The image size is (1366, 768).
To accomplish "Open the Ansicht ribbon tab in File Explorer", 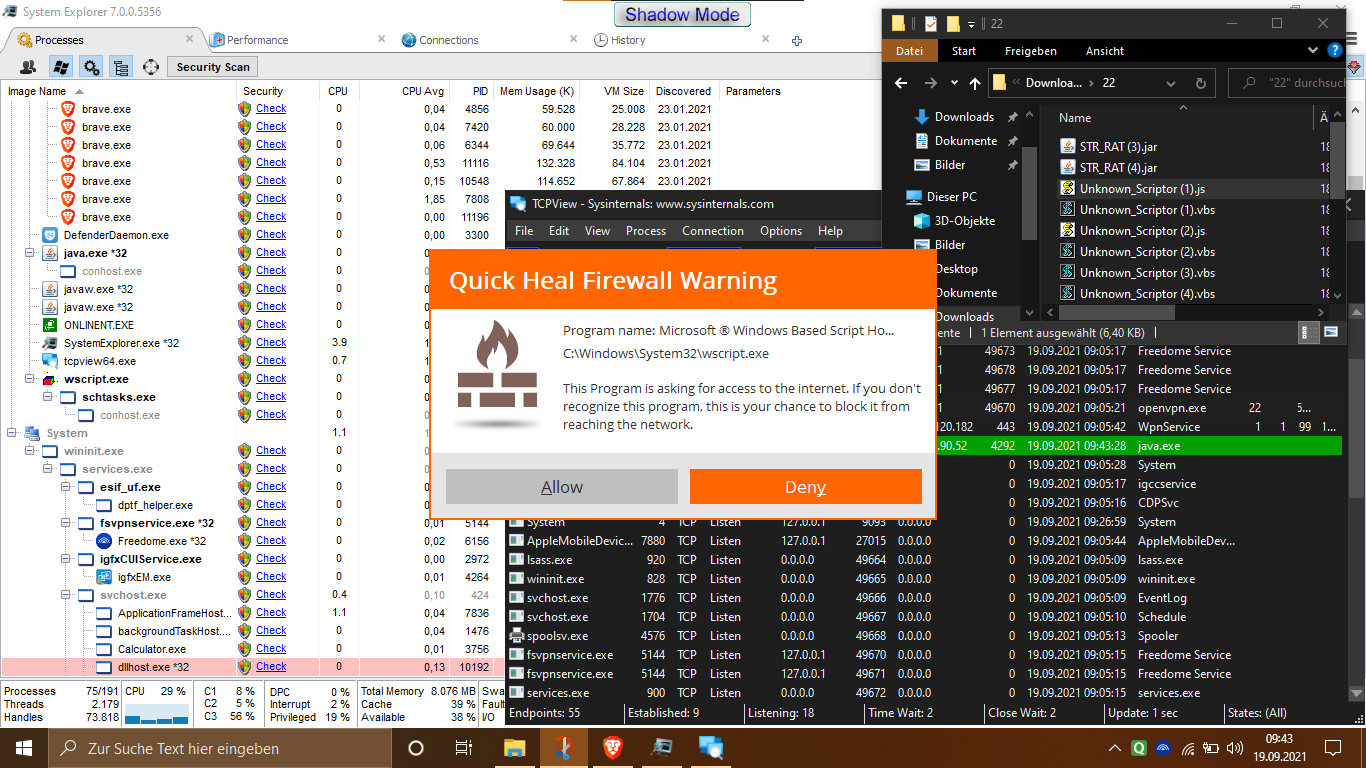I will pyautogui.click(x=1105, y=51).
